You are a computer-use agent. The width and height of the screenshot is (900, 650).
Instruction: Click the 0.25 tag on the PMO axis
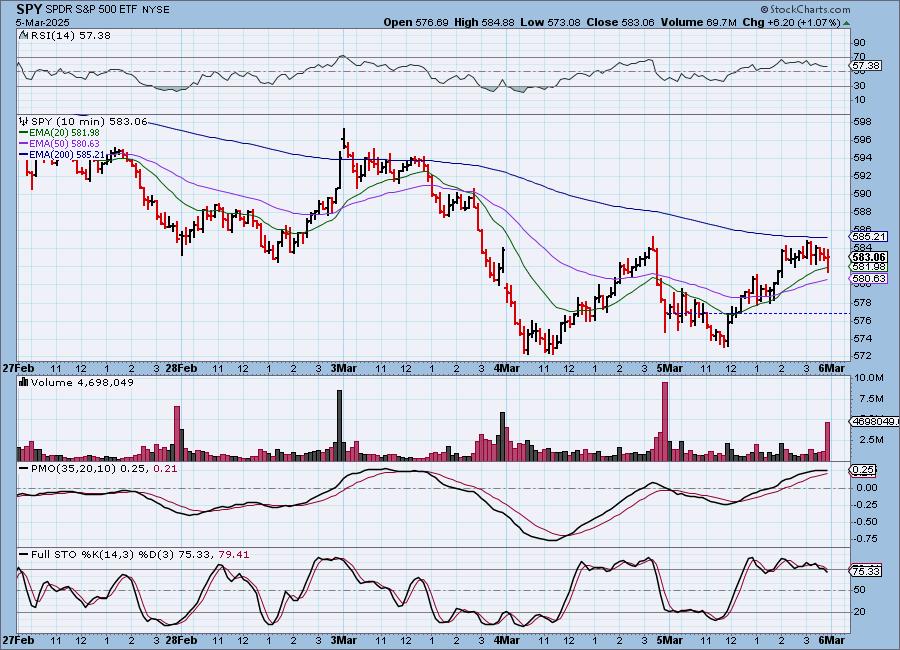863,470
